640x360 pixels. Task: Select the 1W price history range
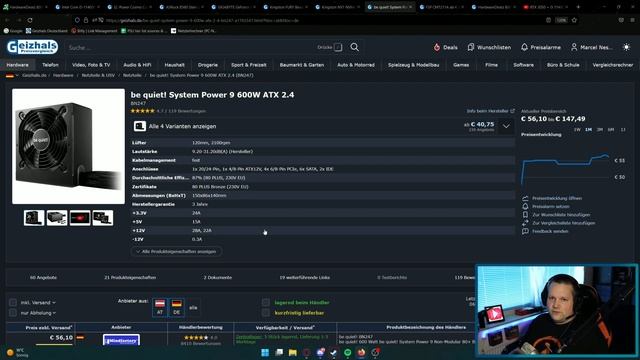tap(577, 130)
